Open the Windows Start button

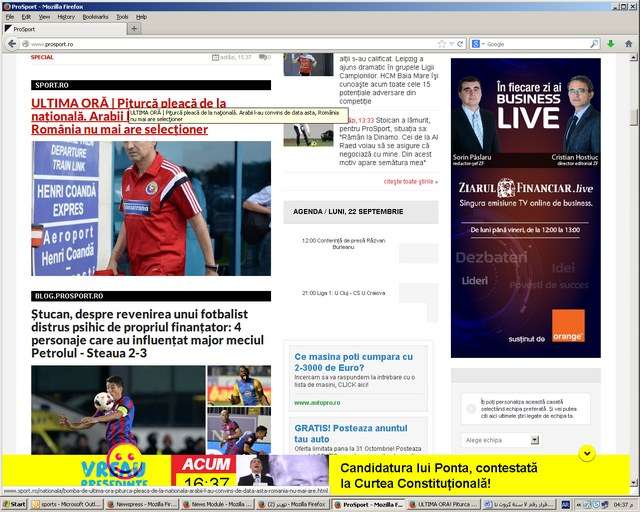14,505
